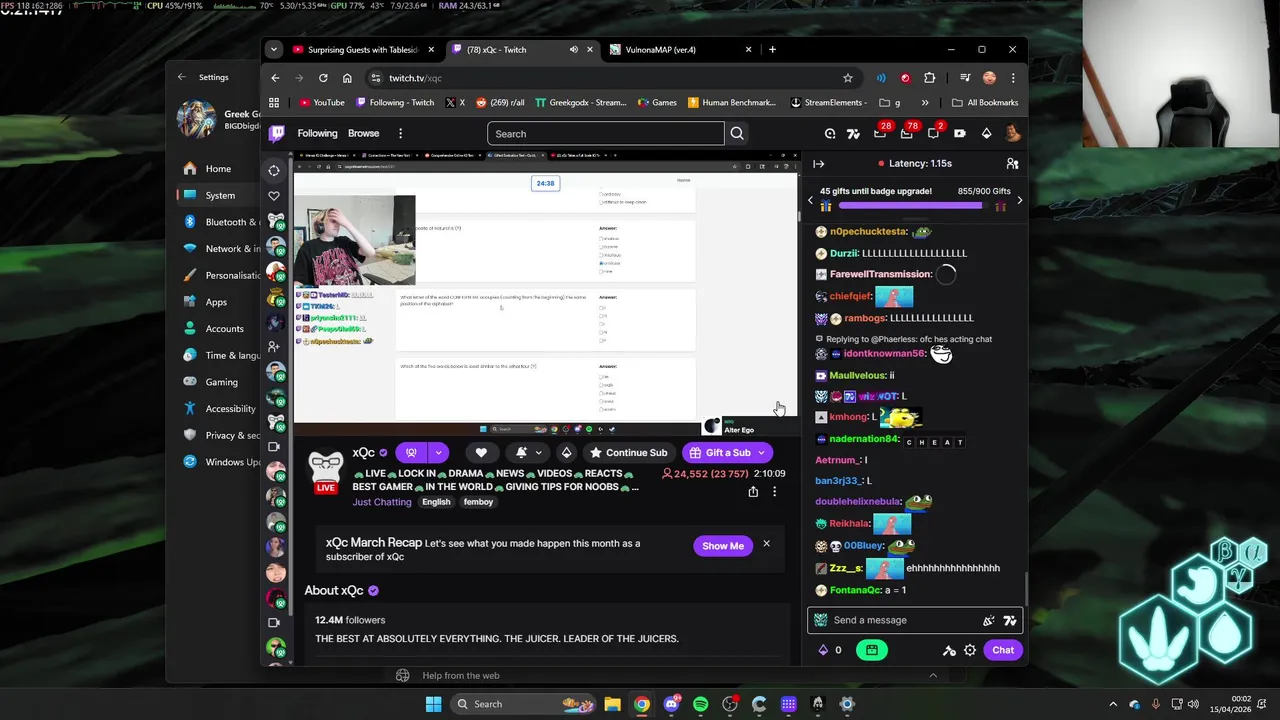Open notification bell dropdown arrow
This screenshot has width=1280, height=720.
point(538,453)
